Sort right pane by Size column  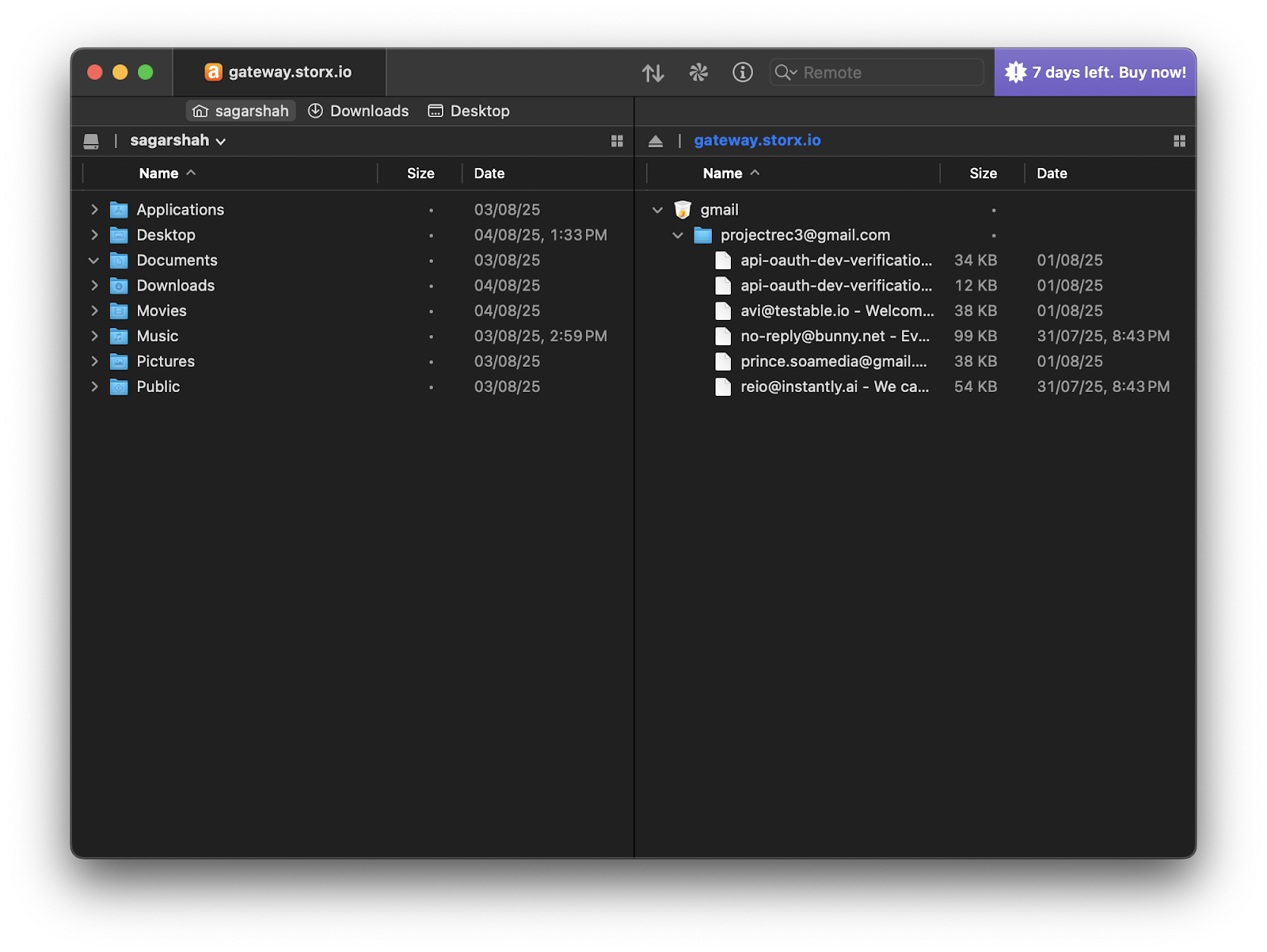click(983, 173)
